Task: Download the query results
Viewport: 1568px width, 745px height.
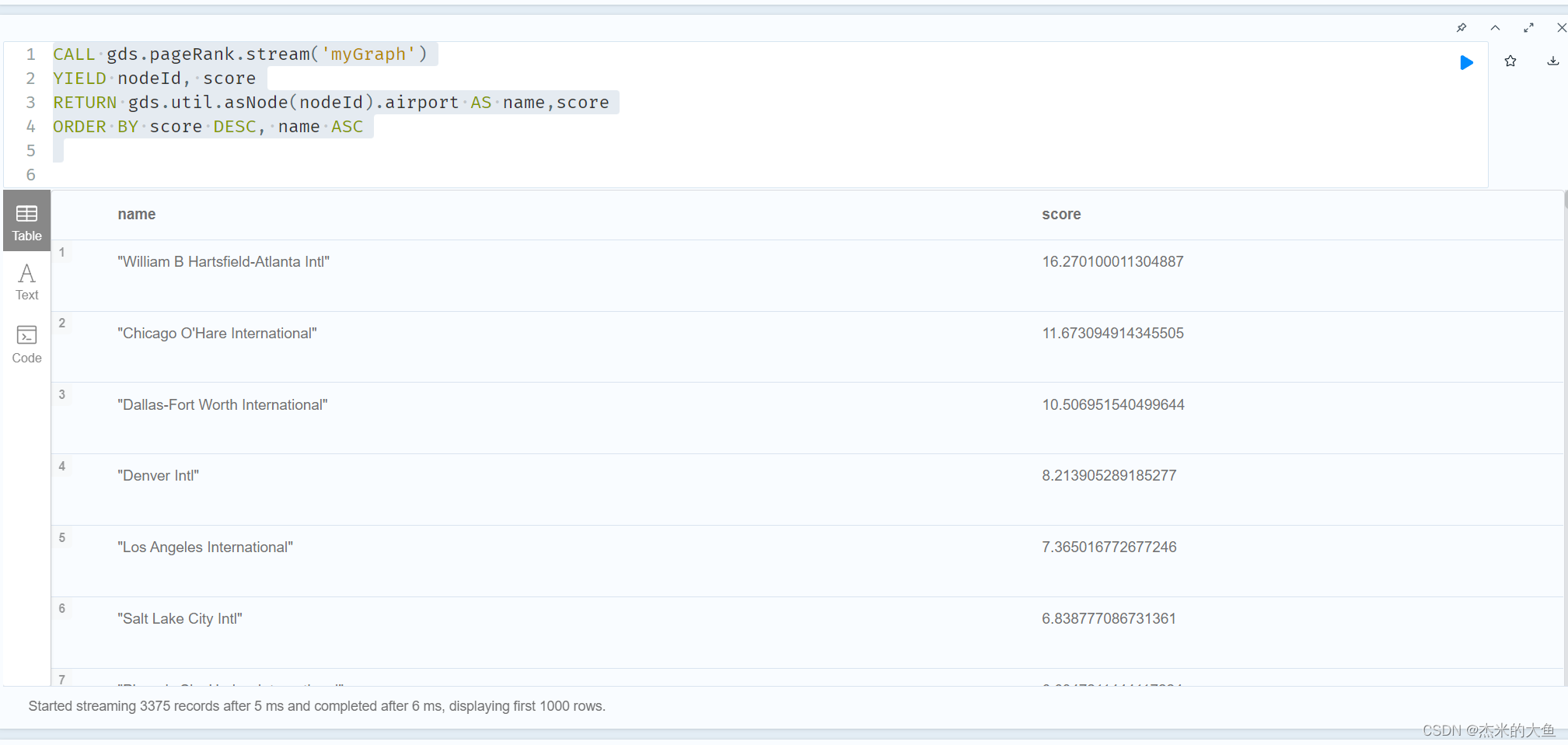Action: coord(1552,61)
